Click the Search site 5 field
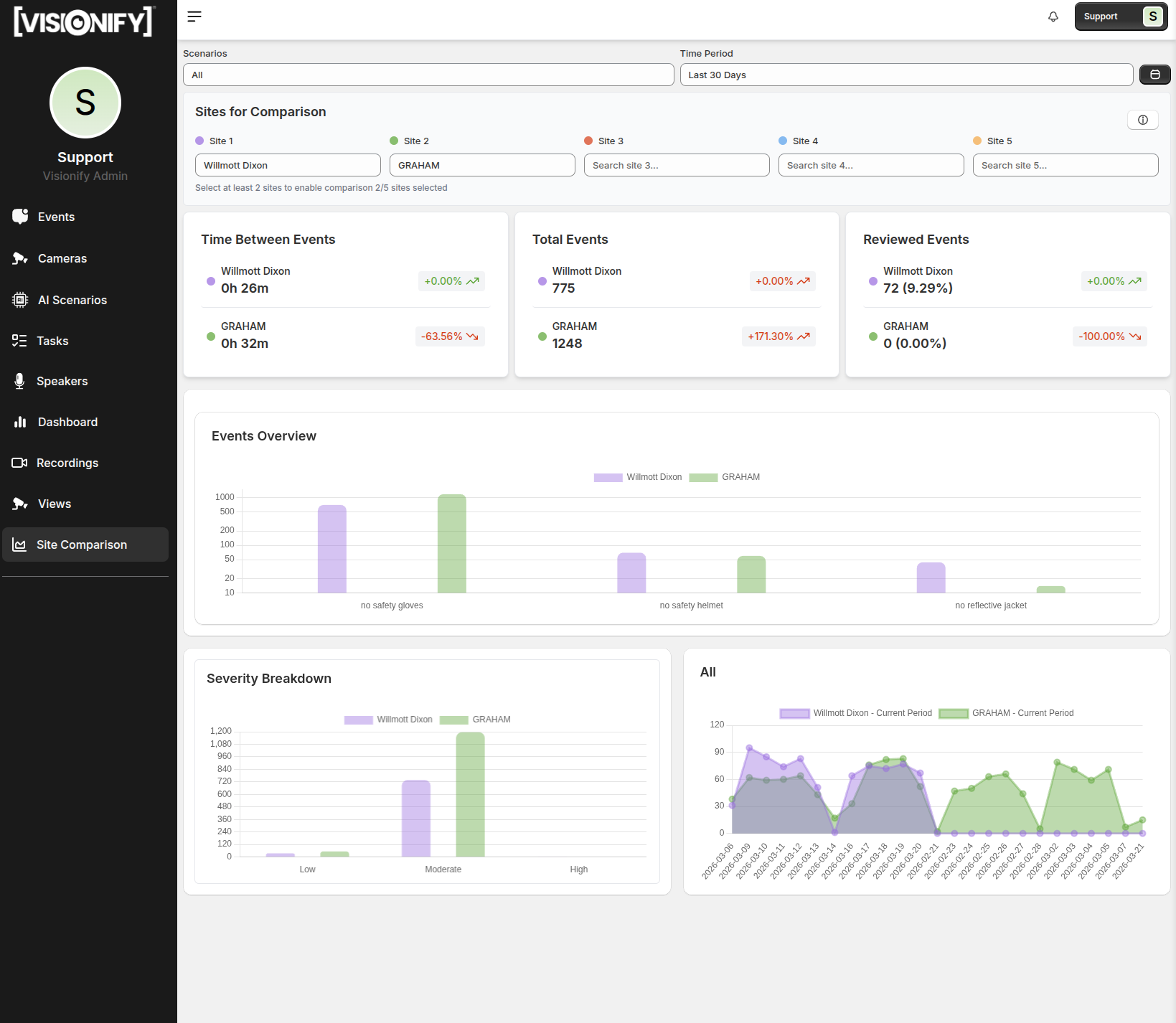 point(1066,165)
